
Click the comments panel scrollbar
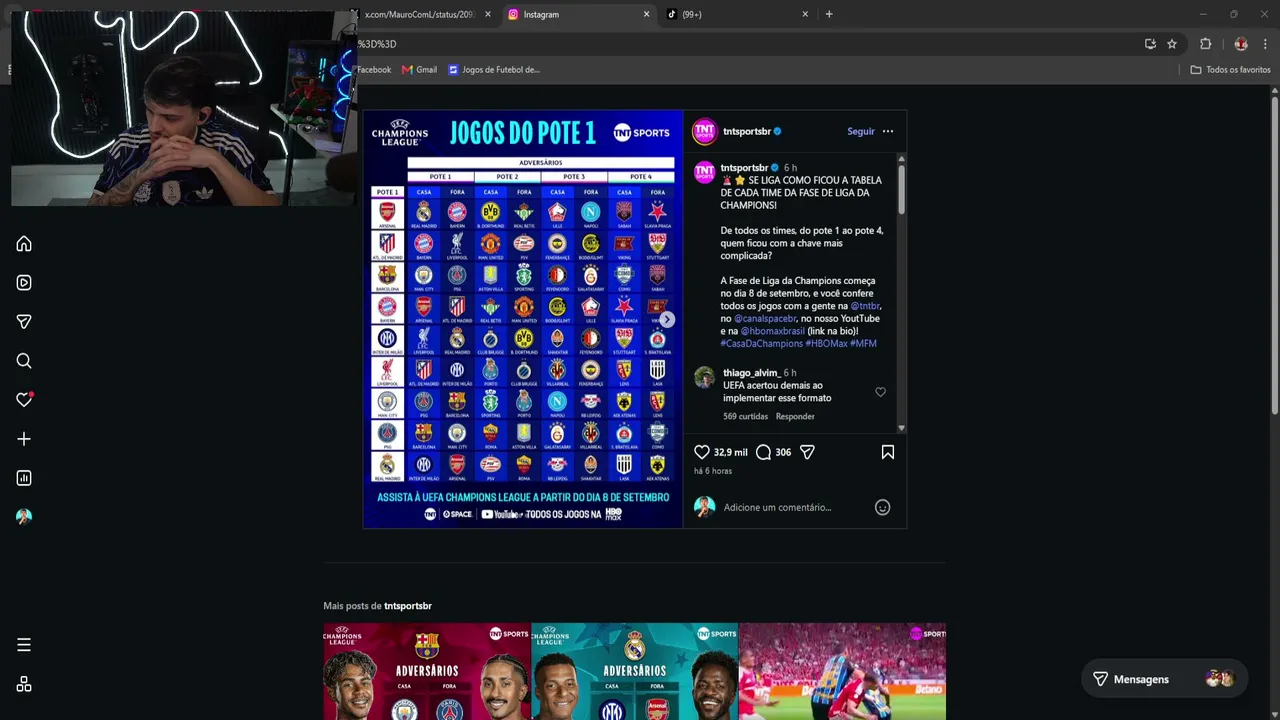[x=901, y=188]
